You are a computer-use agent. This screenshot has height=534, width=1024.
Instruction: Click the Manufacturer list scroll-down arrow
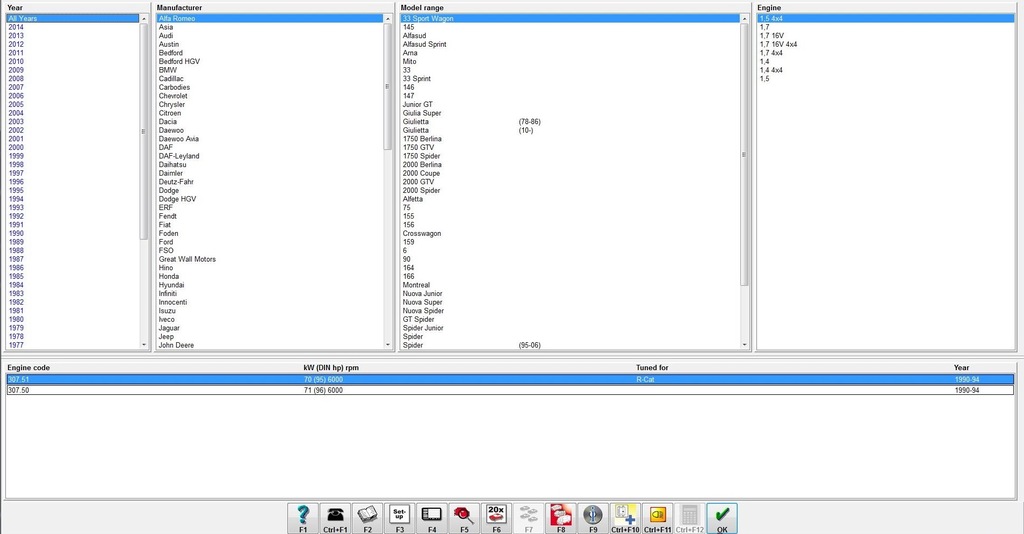[387, 345]
